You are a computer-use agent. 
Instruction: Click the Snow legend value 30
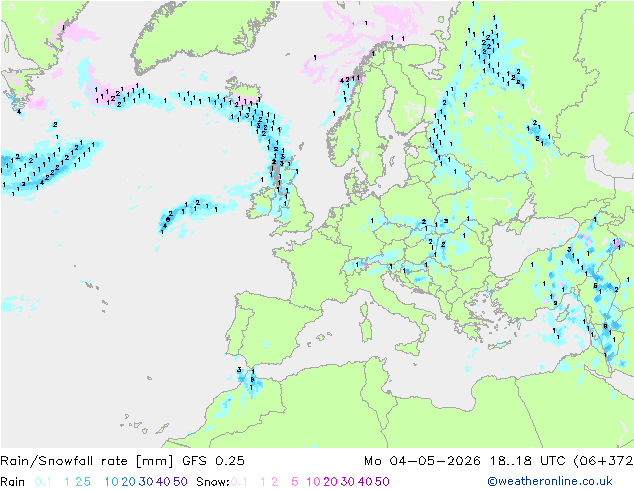348,482
